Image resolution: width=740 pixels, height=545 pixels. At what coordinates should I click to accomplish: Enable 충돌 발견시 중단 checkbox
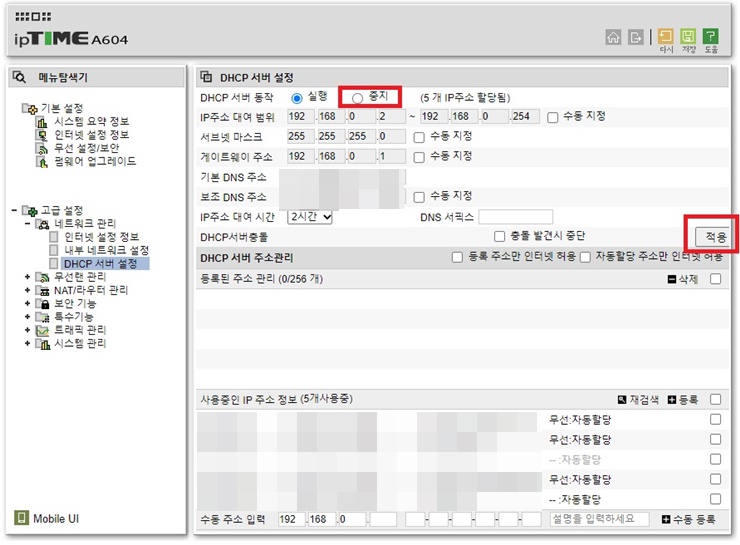(499, 236)
